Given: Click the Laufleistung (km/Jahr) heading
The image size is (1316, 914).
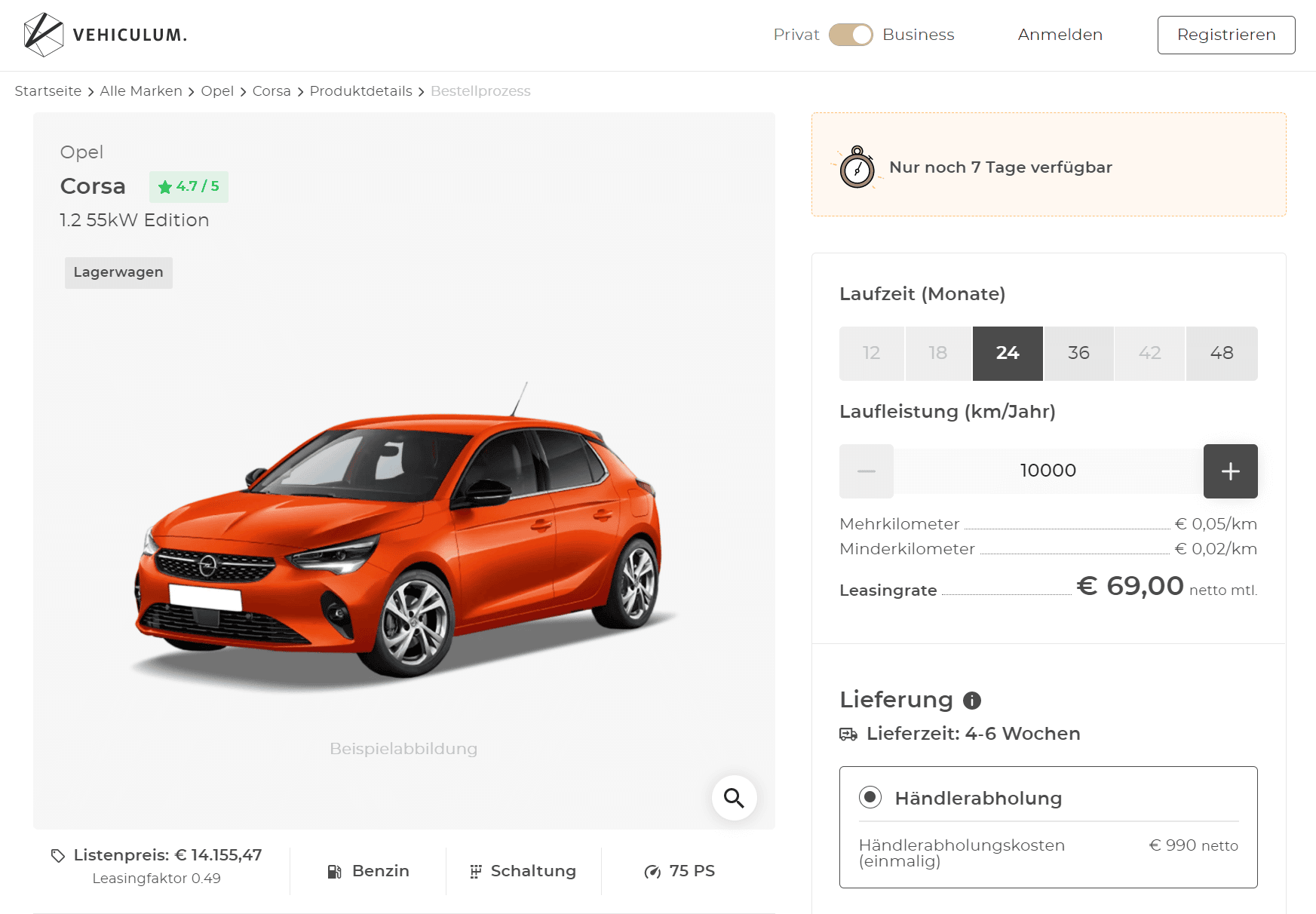Looking at the screenshot, I should click(x=947, y=412).
